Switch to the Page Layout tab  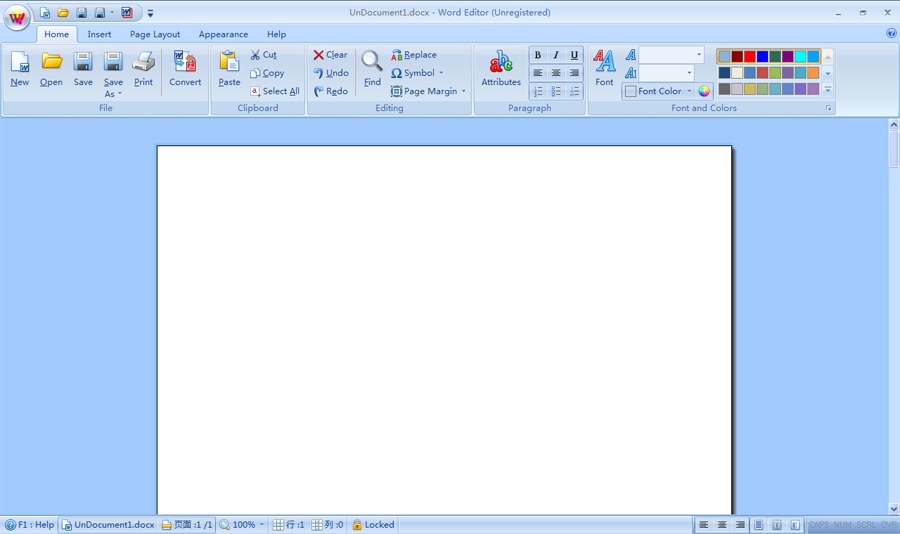coord(155,34)
